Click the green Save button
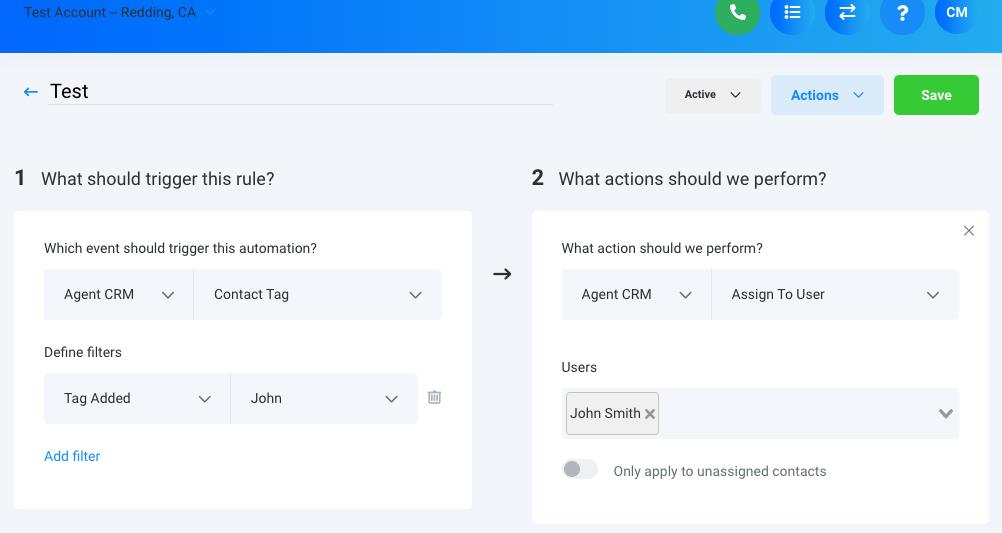Image resolution: width=1002 pixels, height=533 pixels. coord(936,95)
